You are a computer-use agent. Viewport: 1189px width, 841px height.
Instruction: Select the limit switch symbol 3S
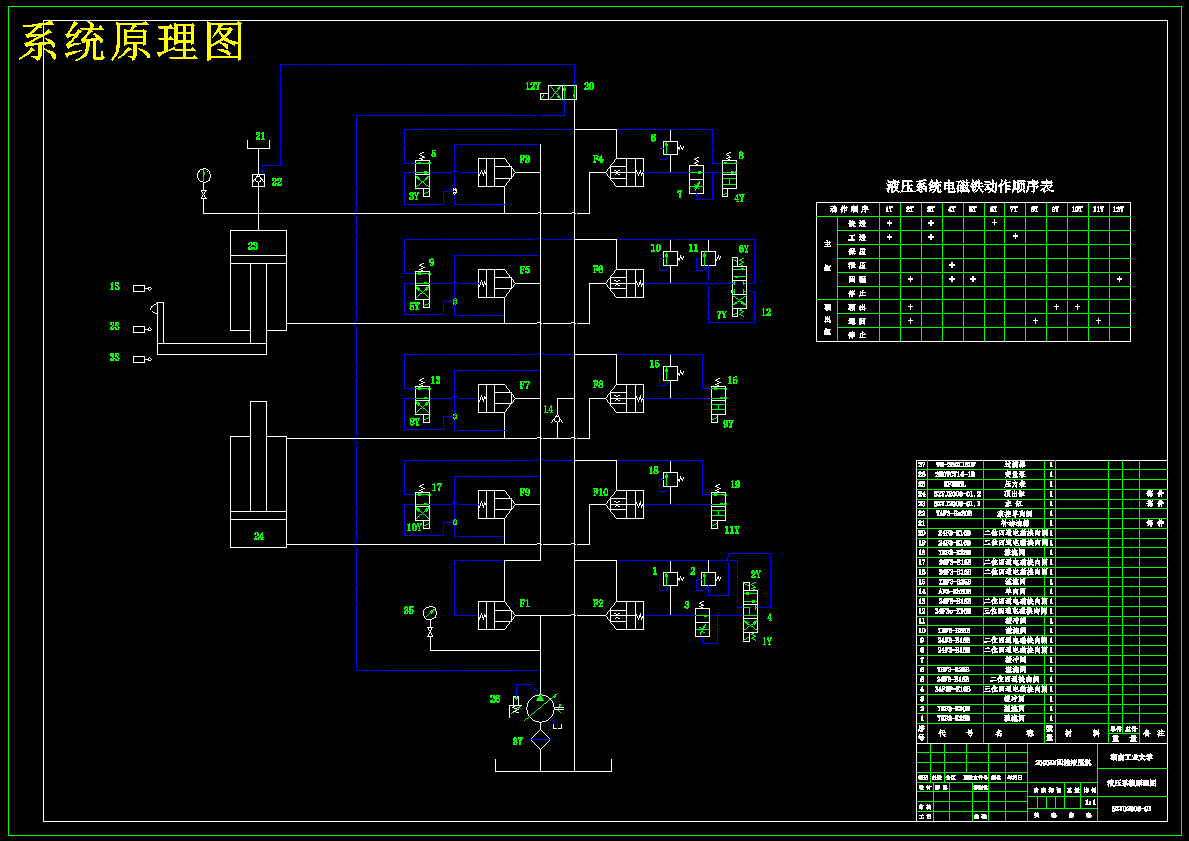141,359
